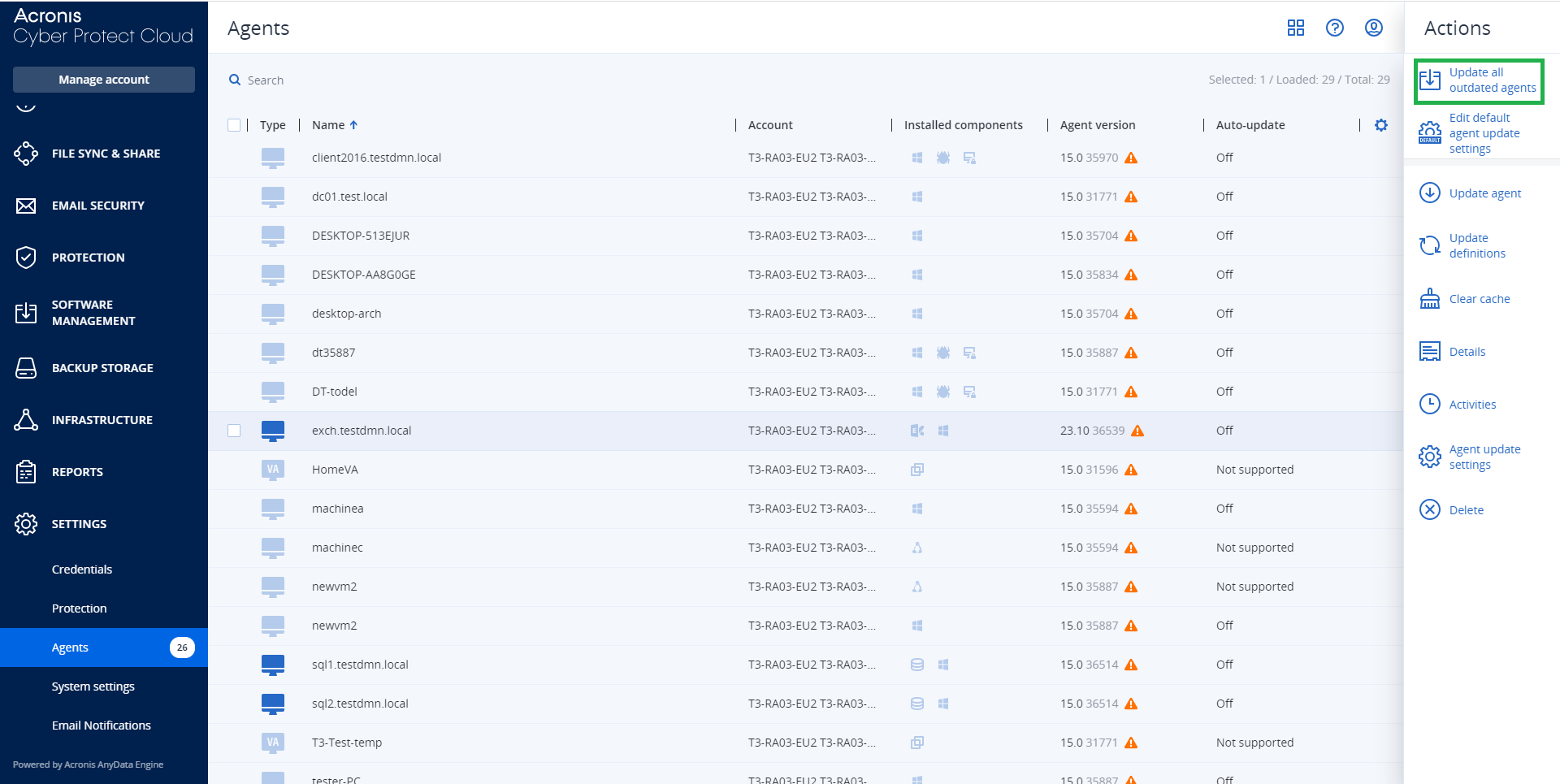Open the help question mark icon
Screen dimensions: 1560x784
pyautogui.click(x=1335, y=28)
